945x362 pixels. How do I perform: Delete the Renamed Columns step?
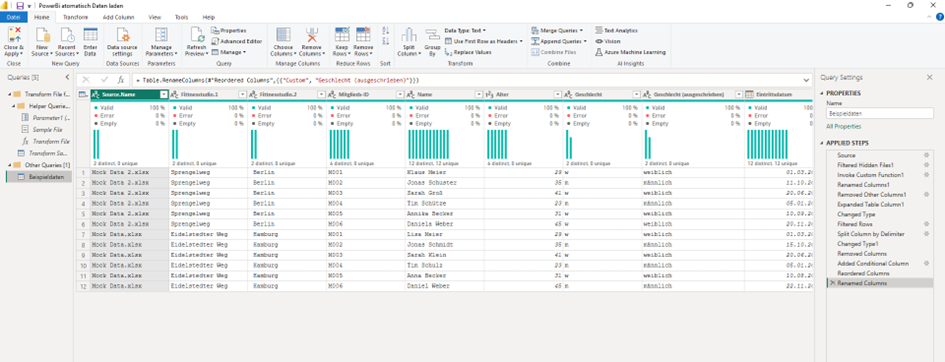832,283
